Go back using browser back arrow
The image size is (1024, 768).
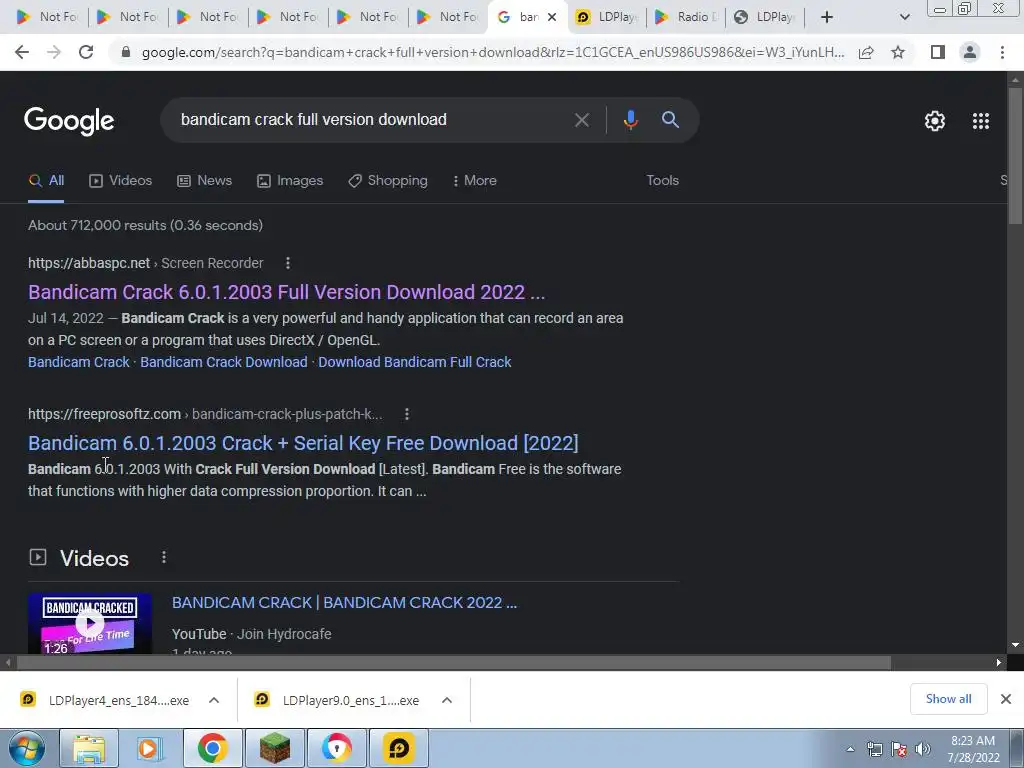(x=22, y=52)
